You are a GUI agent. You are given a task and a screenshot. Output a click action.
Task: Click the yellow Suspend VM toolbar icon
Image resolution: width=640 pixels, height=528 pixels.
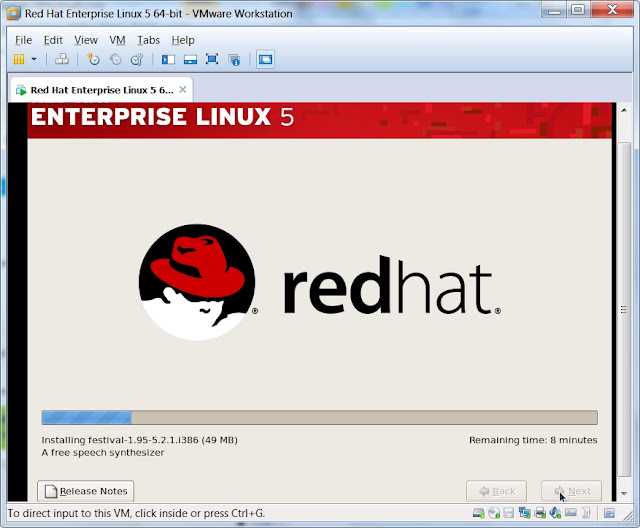tap(19, 60)
